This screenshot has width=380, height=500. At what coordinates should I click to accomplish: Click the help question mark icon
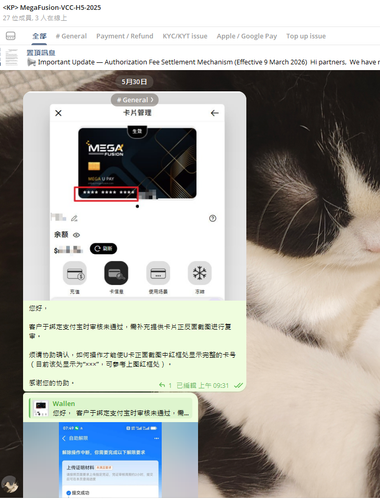point(212,218)
